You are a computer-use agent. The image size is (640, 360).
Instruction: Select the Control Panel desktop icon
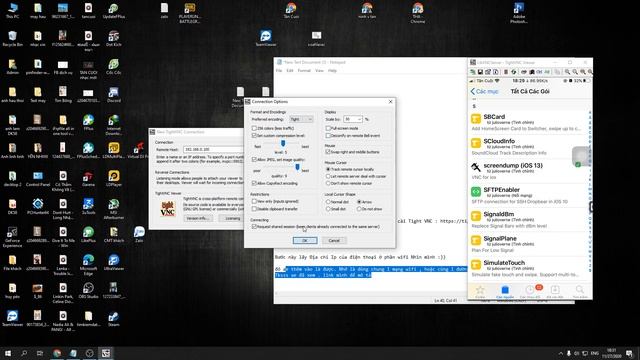[38, 179]
